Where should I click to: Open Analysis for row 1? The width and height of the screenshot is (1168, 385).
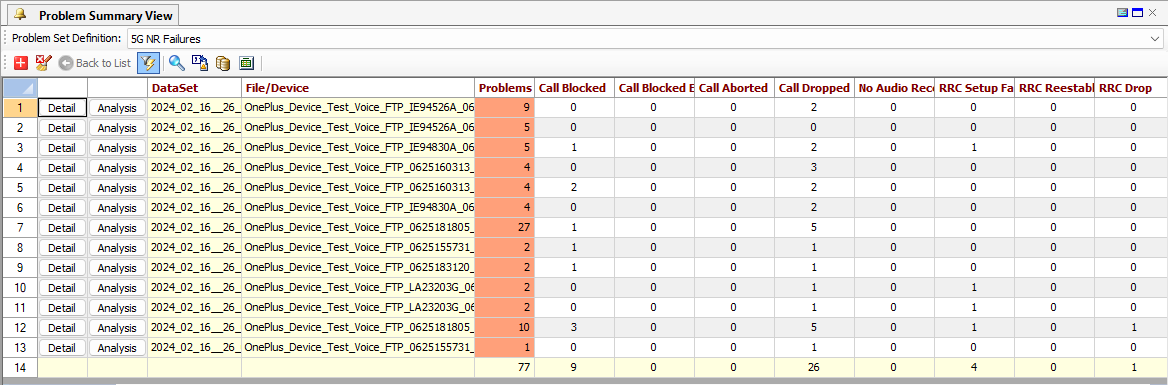(x=118, y=107)
